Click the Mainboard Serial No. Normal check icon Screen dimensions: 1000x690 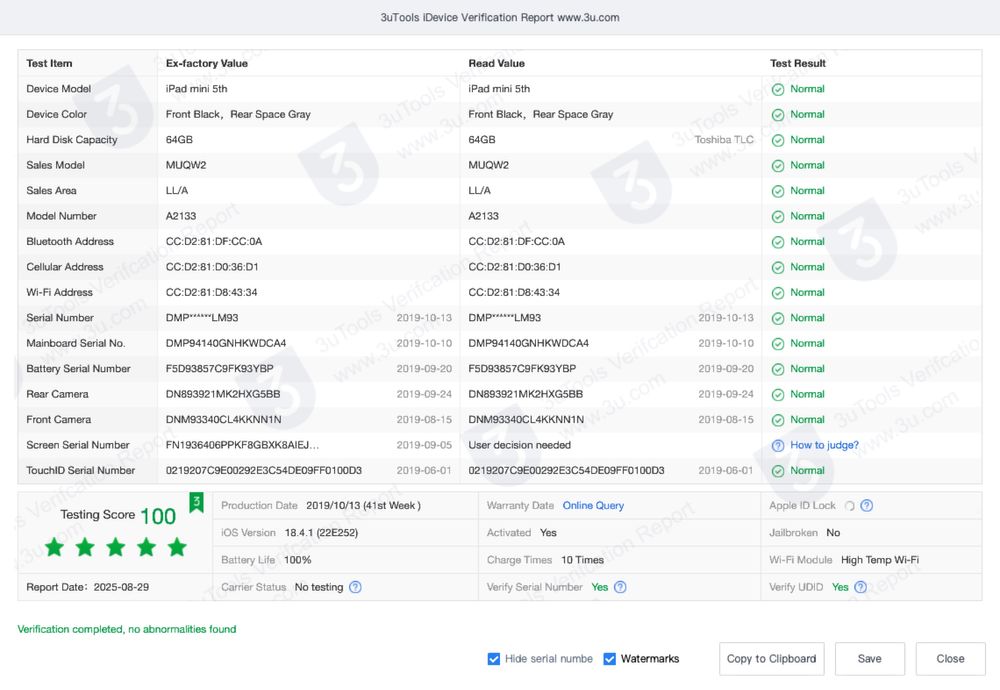click(x=777, y=344)
